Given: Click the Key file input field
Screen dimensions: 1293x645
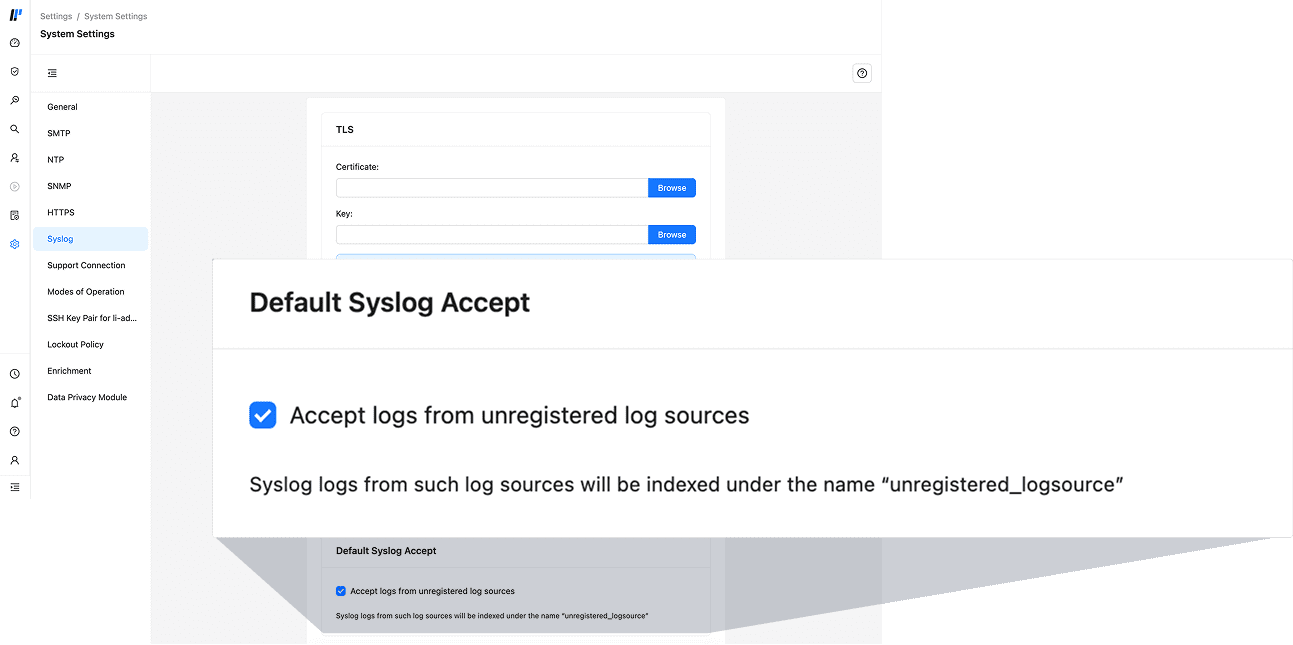Looking at the screenshot, I should (x=492, y=235).
